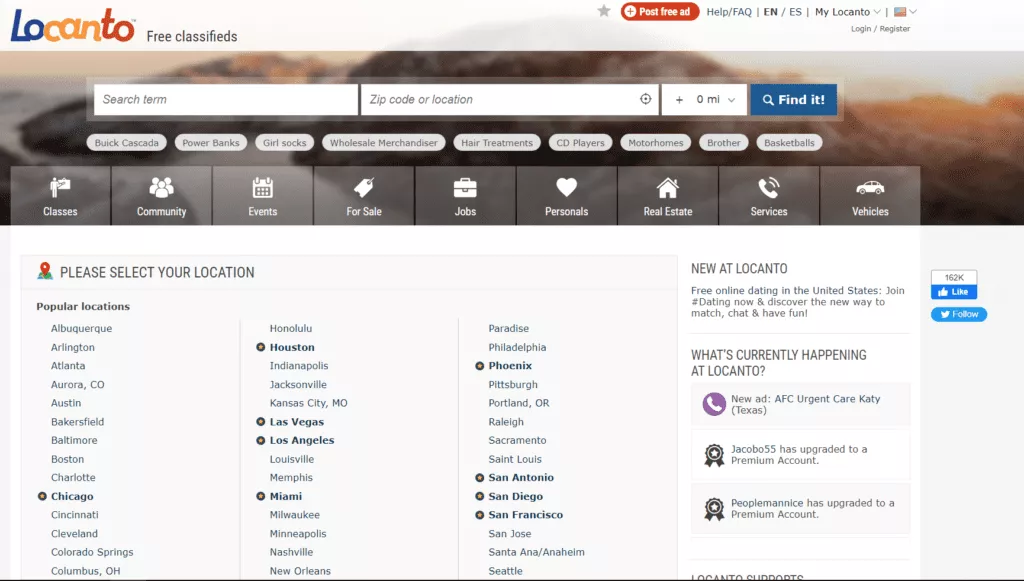
Task: Select the Motorhomes suggestion tag
Action: (655, 143)
